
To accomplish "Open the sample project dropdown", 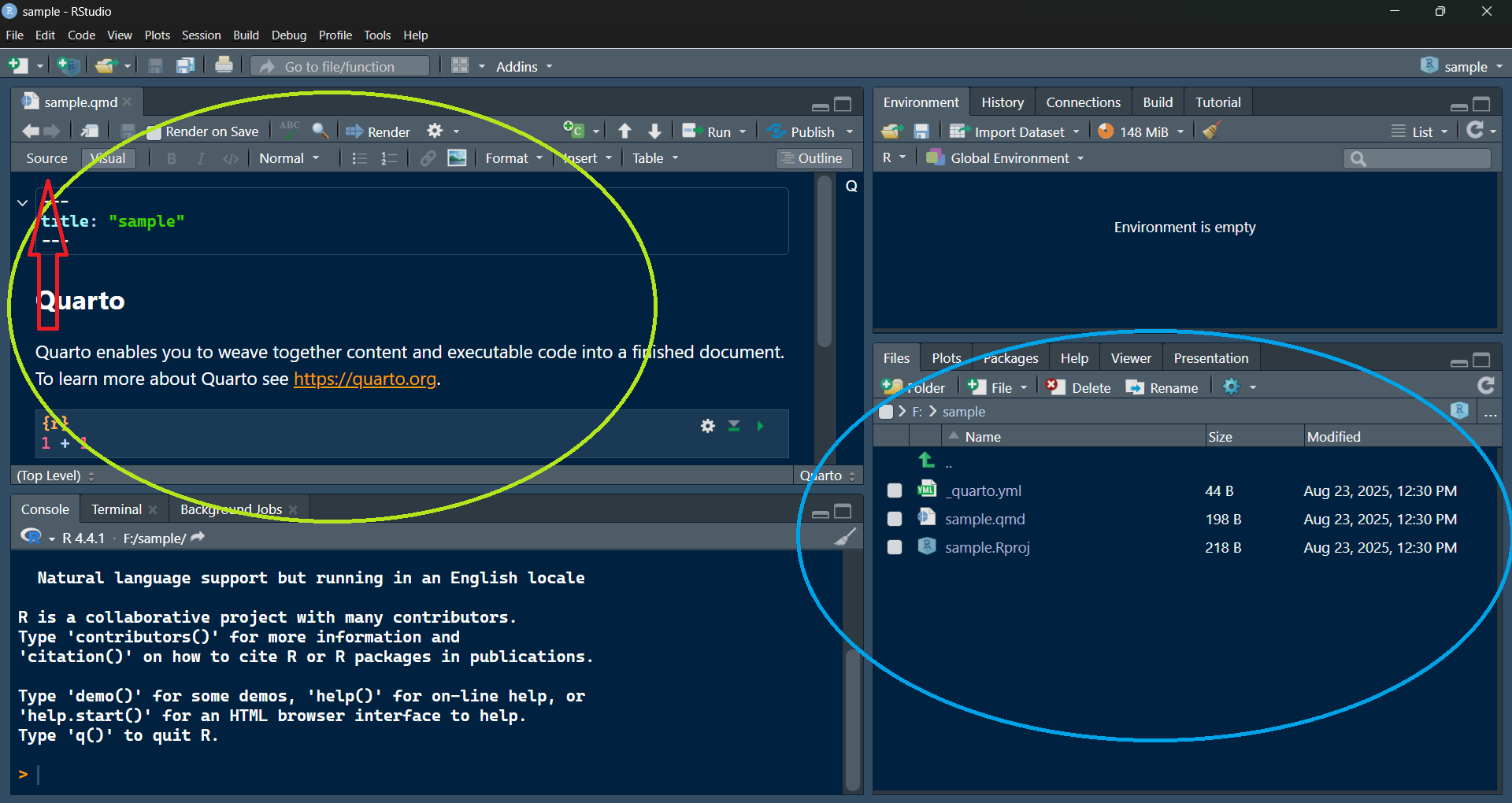I will pyautogui.click(x=1462, y=66).
